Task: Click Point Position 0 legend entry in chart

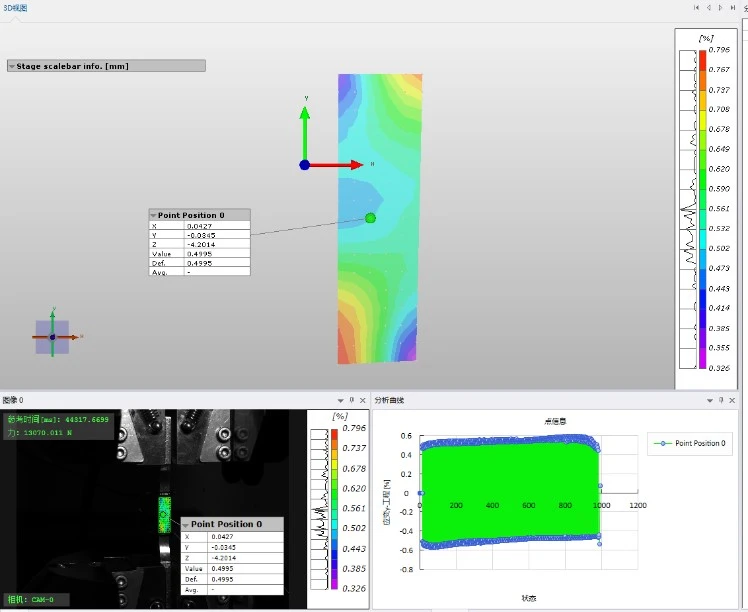Action: coord(692,443)
